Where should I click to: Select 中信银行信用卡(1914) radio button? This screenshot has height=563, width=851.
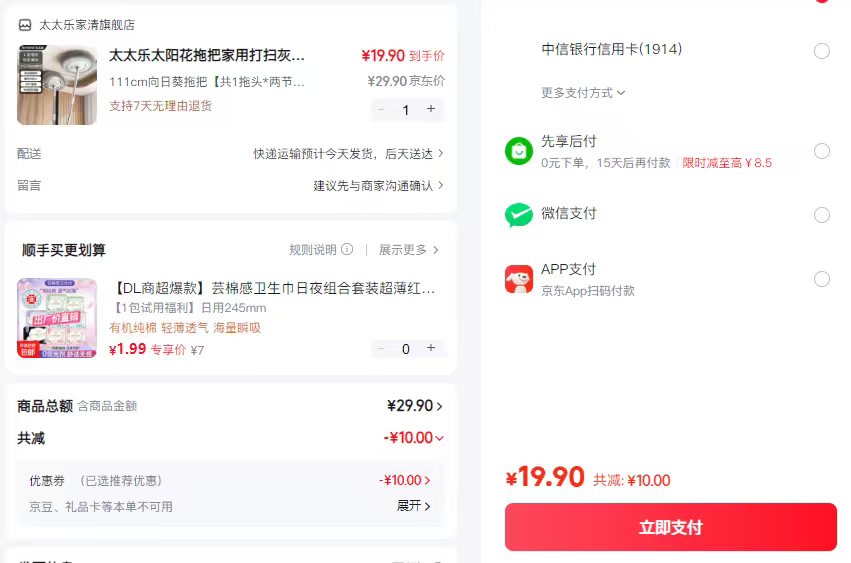(822, 51)
